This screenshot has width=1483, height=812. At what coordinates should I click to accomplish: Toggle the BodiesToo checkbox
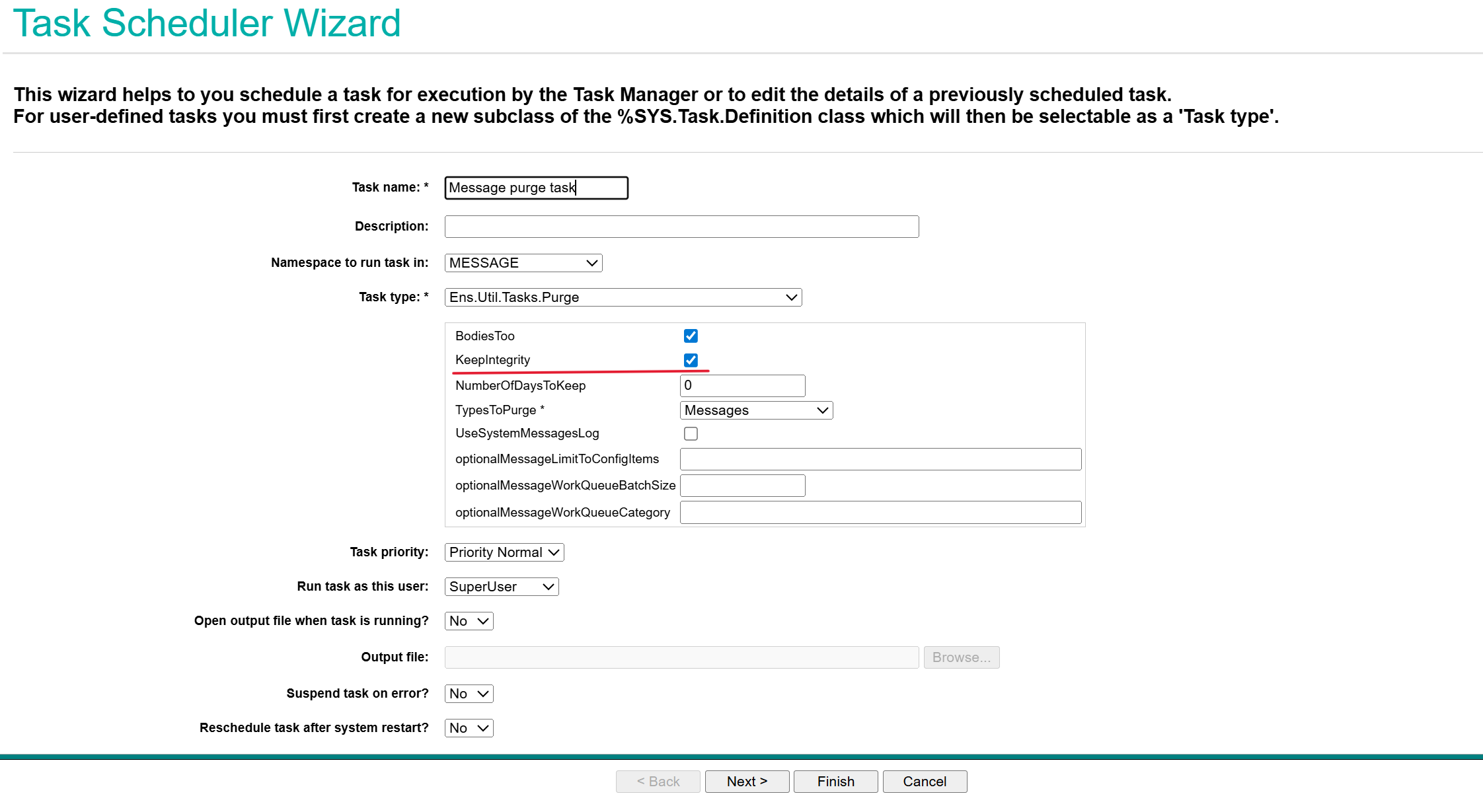pos(691,336)
